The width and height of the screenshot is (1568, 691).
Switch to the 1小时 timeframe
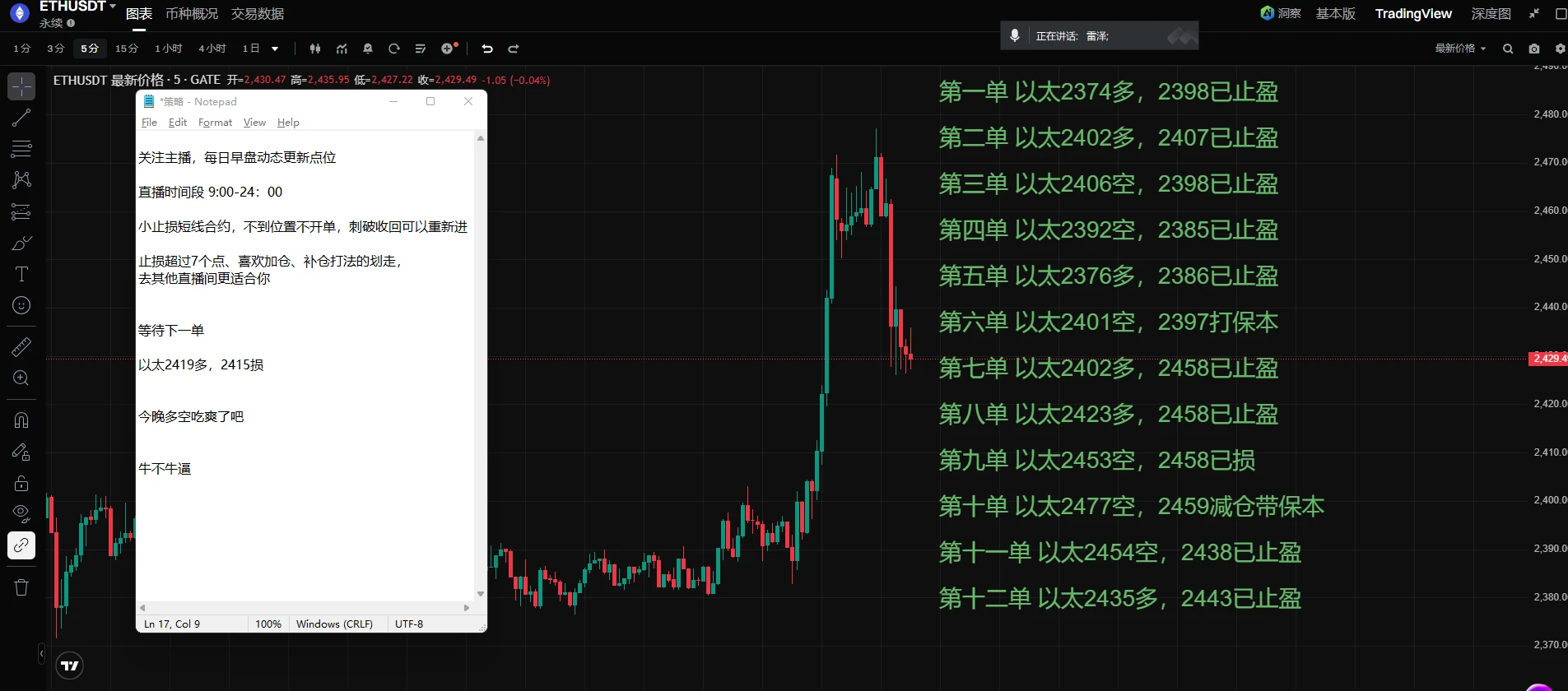169,49
